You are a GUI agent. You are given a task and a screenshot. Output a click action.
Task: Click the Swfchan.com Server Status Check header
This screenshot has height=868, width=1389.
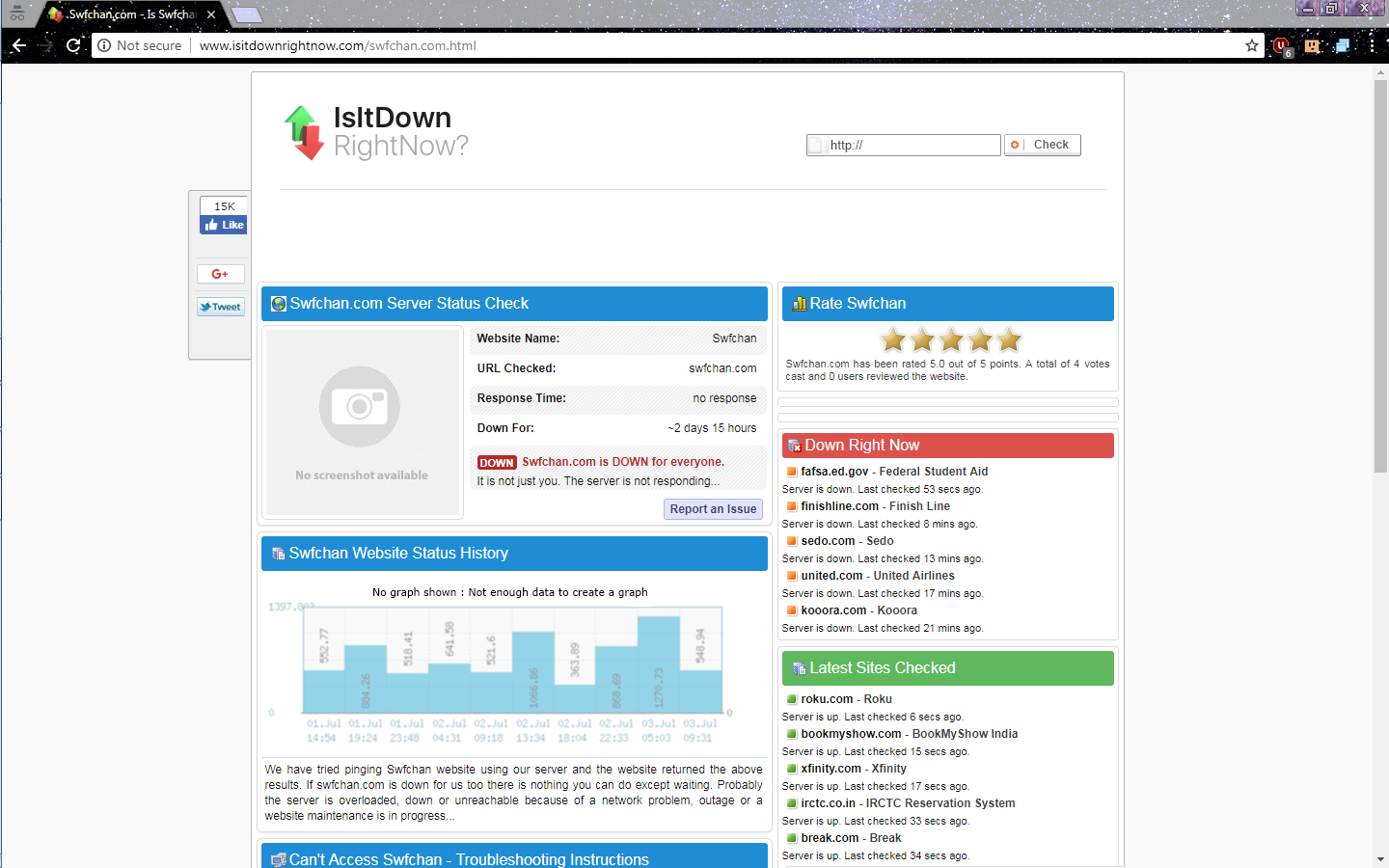514,304
